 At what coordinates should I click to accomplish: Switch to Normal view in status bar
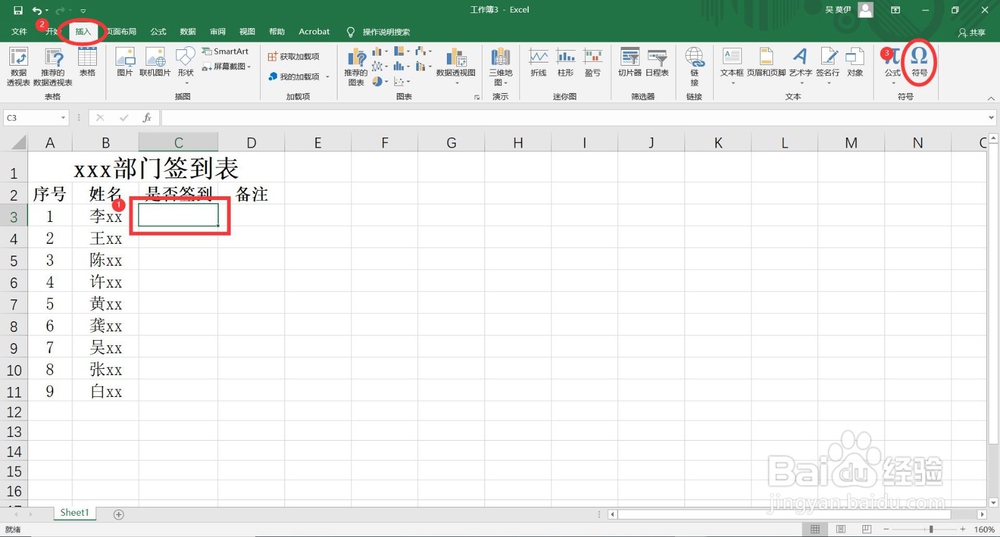[x=815, y=529]
